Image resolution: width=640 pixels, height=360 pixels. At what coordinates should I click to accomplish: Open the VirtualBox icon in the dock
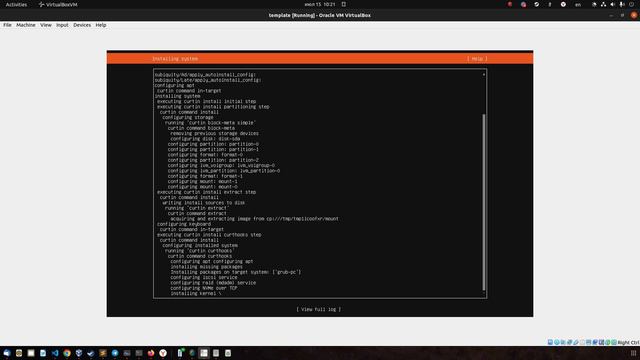79,353
